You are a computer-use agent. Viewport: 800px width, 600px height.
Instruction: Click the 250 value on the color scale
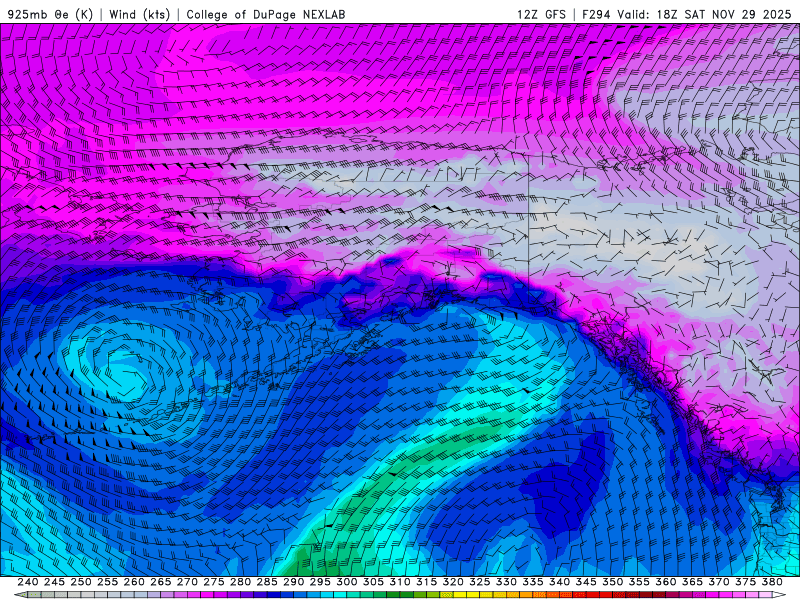click(x=81, y=582)
